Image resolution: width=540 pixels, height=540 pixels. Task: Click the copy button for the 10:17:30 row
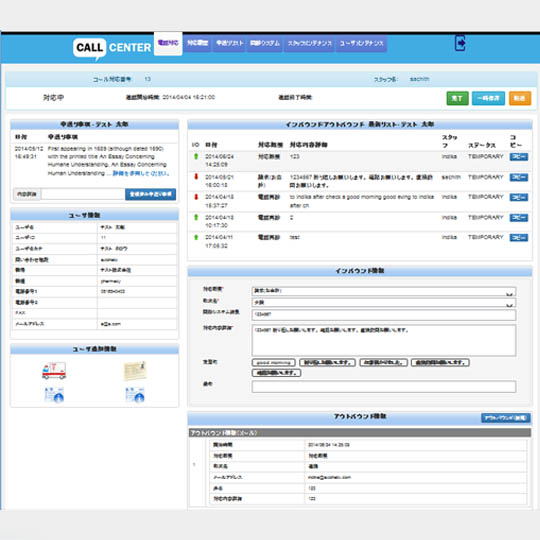coord(519,218)
